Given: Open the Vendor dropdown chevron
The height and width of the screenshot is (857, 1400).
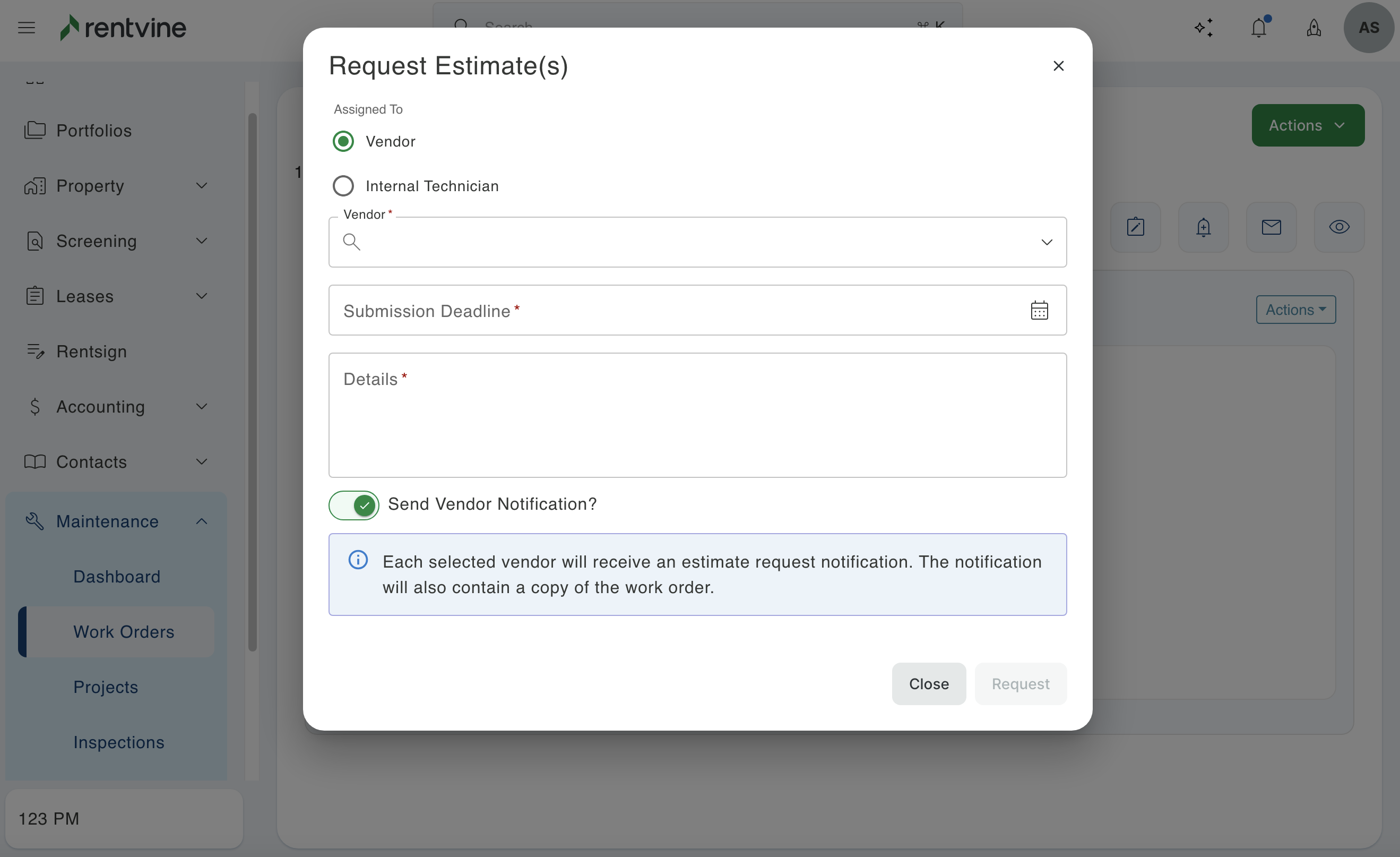Looking at the screenshot, I should pyautogui.click(x=1046, y=242).
